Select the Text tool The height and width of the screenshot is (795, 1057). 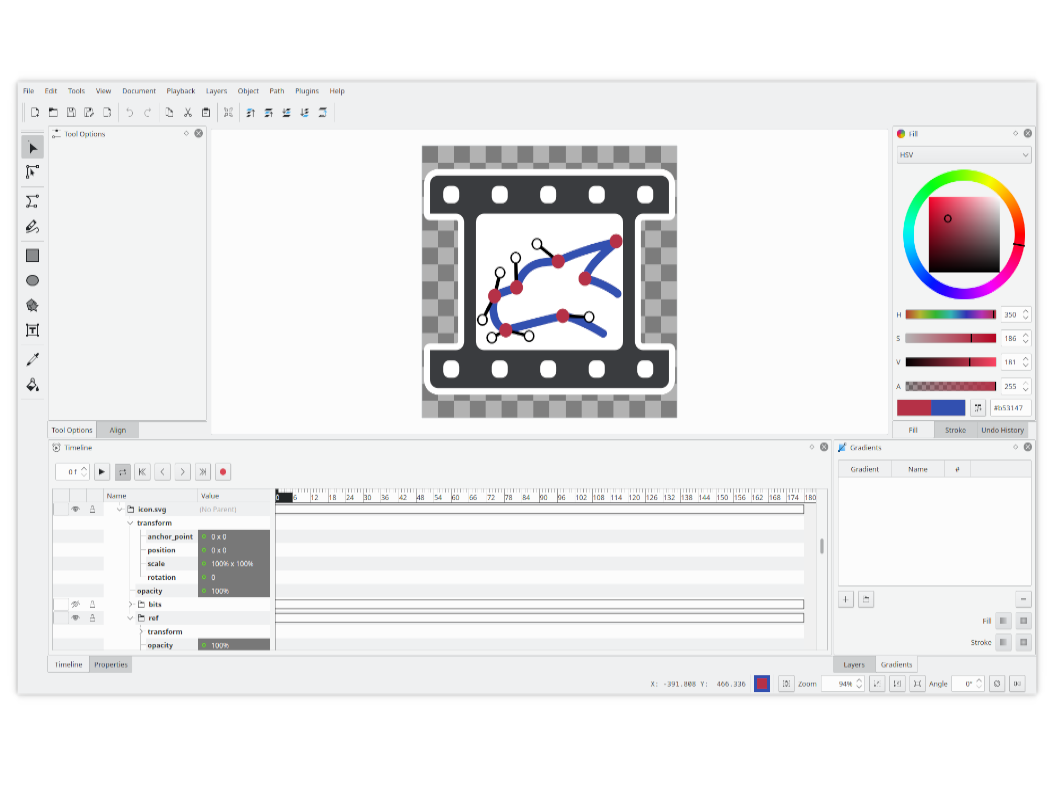(x=32, y=330)
